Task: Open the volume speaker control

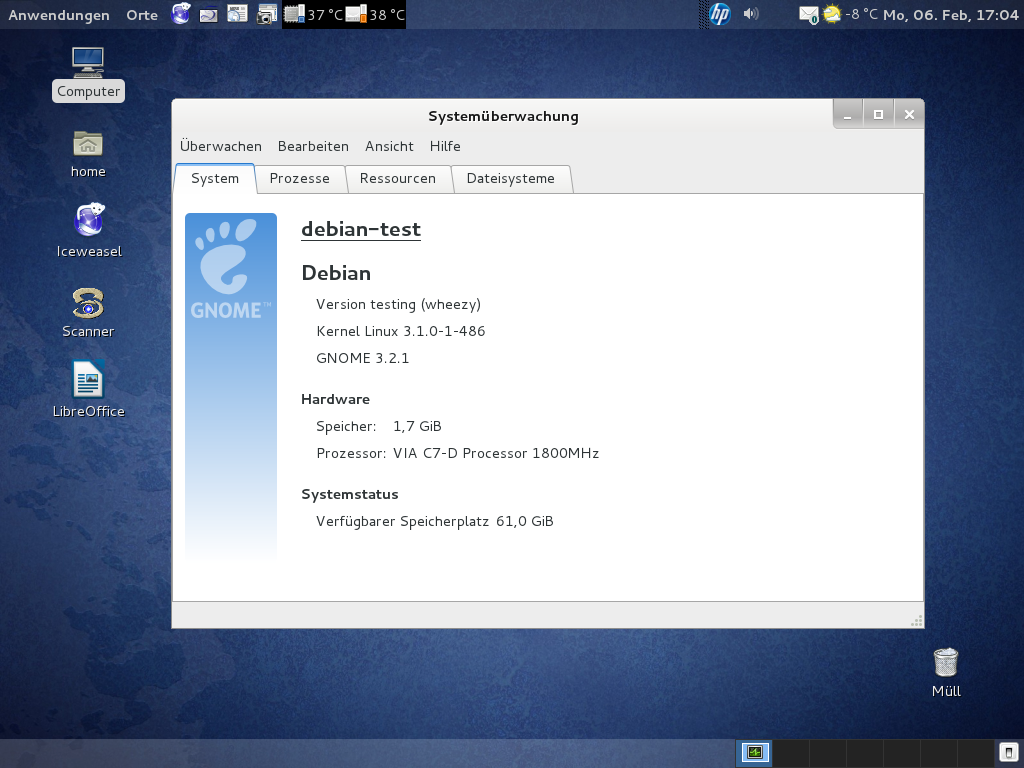Action: (751, 14)
